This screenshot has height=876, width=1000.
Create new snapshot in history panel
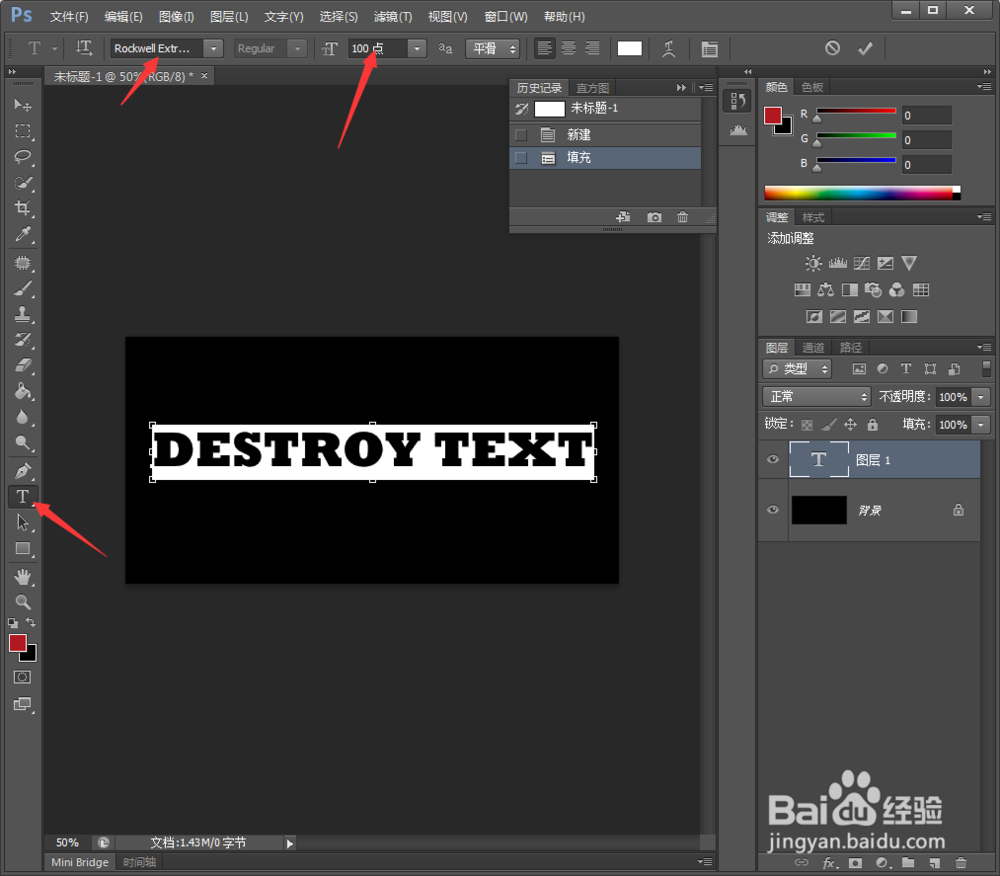(654, 217)
